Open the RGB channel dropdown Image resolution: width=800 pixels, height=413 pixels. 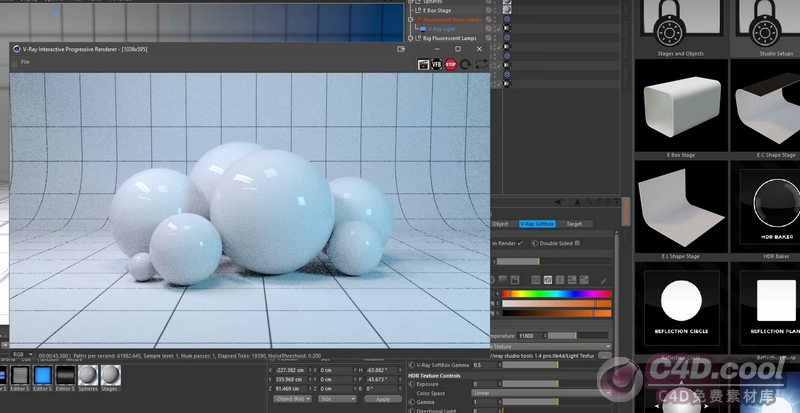pyautogui.click(x=23, y=354)
